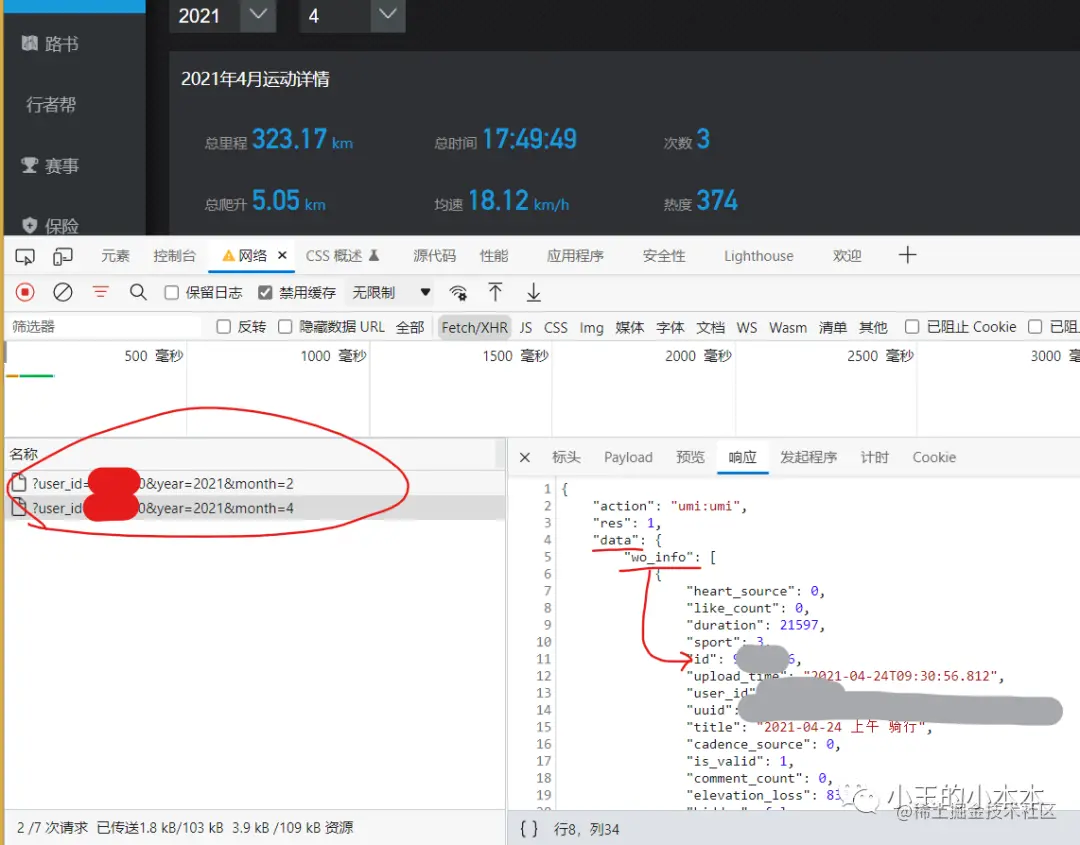This screenshot has width=1080, height=845.
Task: Show the 发起程序 request tab
Action: pyautogui.click(x=808, y=457)
